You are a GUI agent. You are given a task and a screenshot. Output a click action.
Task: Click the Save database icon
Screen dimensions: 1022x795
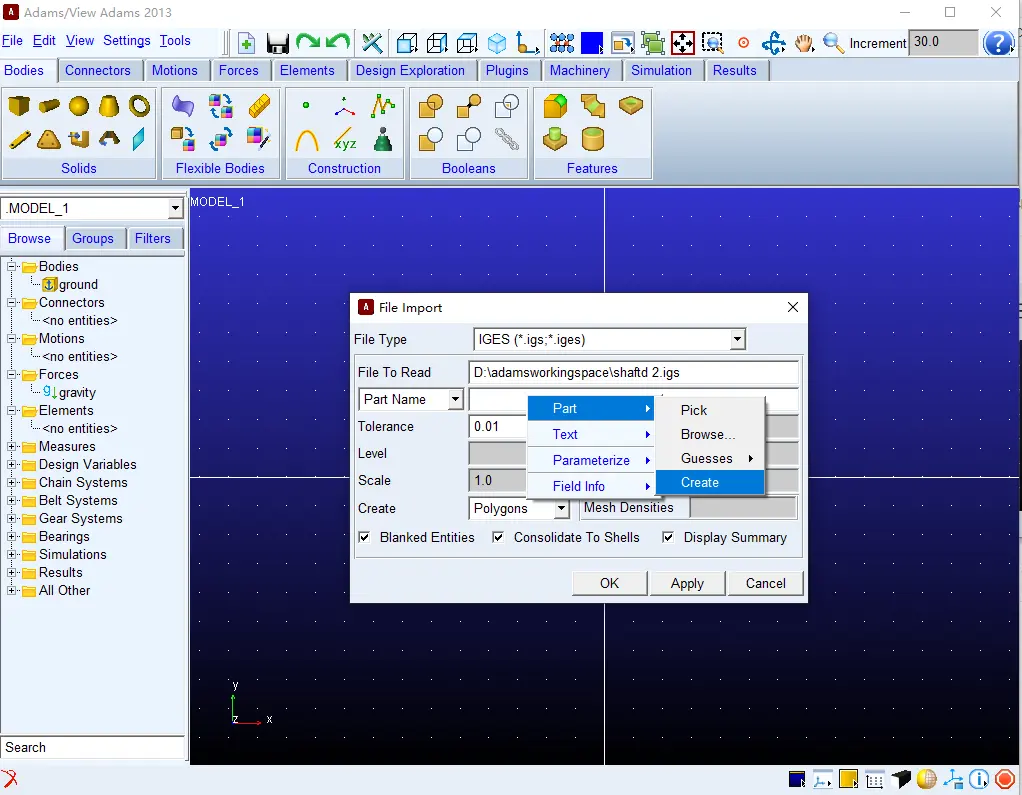pos(278,44)
